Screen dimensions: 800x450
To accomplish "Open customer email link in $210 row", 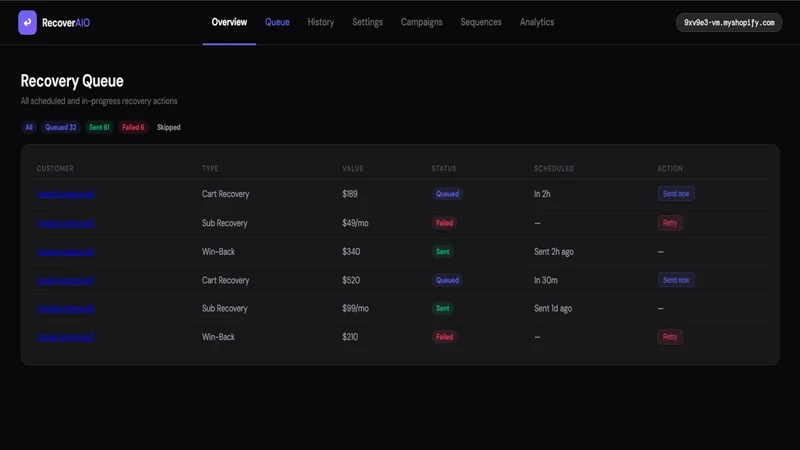I will [x=65, y=337].
